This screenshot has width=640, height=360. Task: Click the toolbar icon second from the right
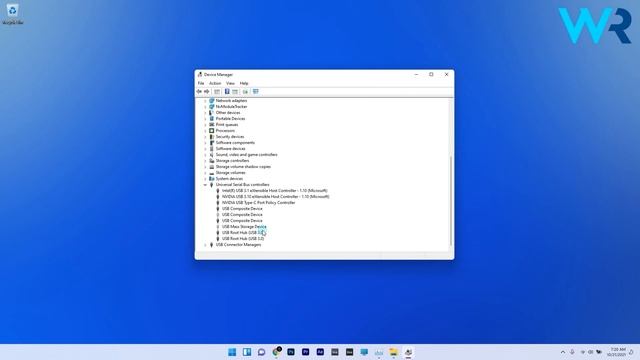point(245,91)
